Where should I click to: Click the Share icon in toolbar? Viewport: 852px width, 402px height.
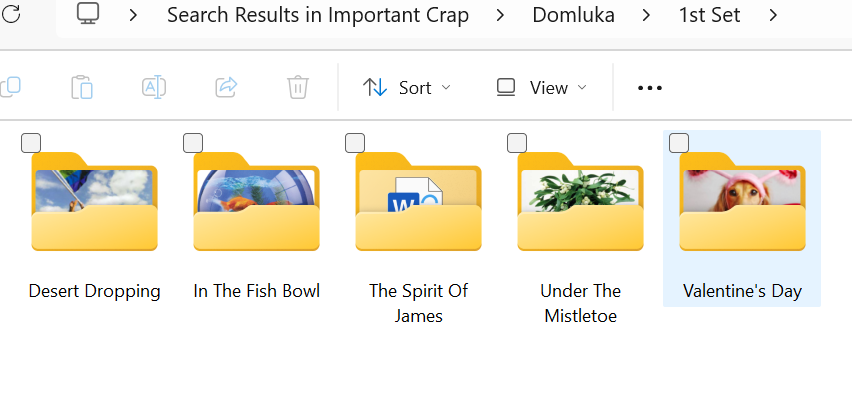[x=226, y=88]
